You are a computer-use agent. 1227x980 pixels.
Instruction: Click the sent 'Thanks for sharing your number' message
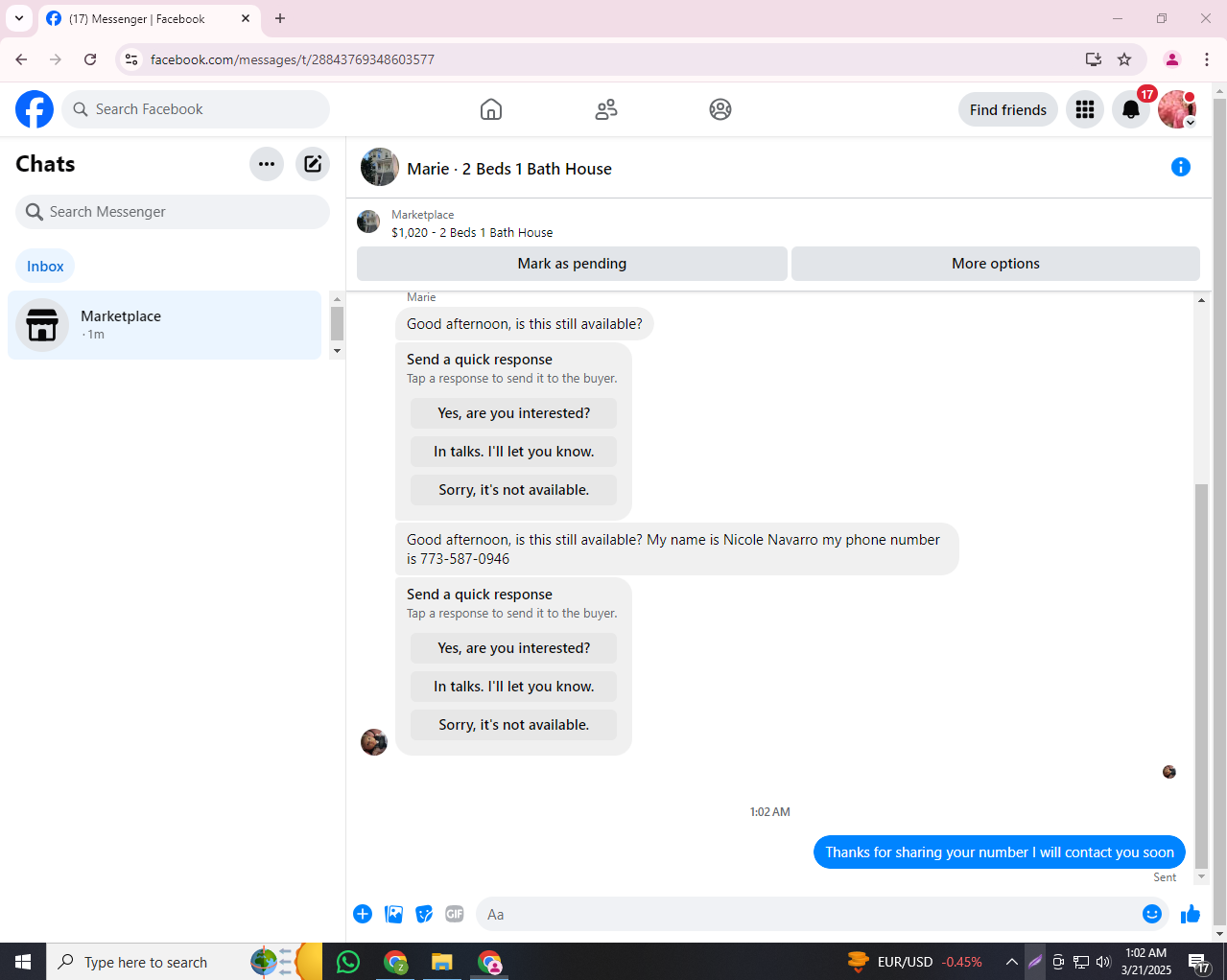[x=1000, y=852]
